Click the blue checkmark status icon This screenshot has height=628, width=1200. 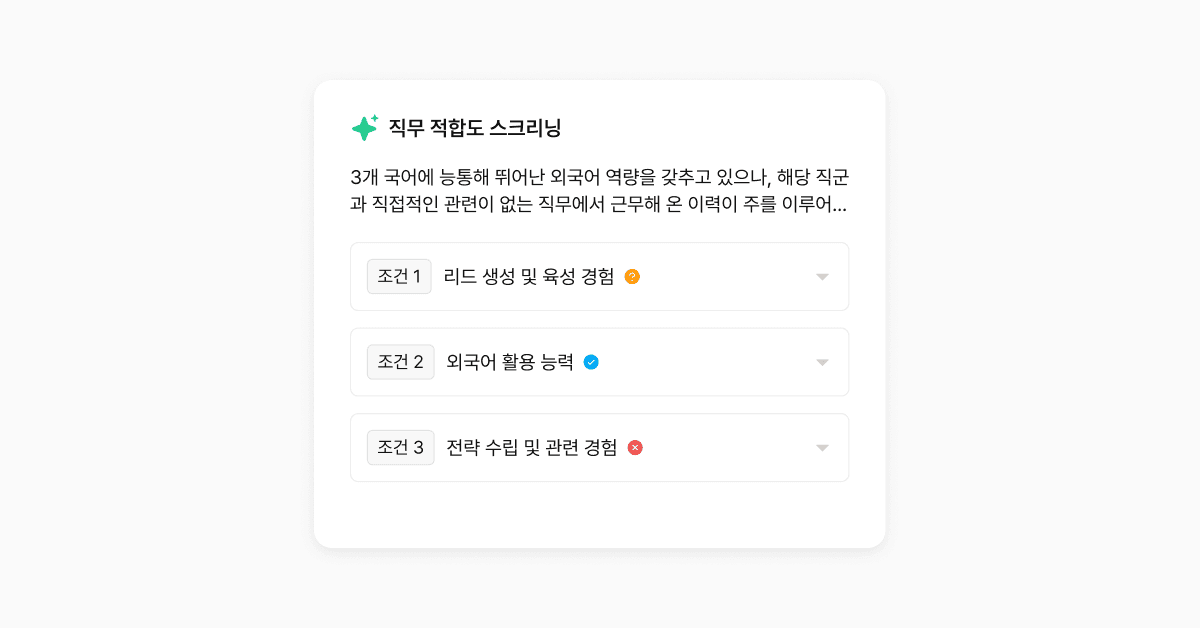coord(591,362)
